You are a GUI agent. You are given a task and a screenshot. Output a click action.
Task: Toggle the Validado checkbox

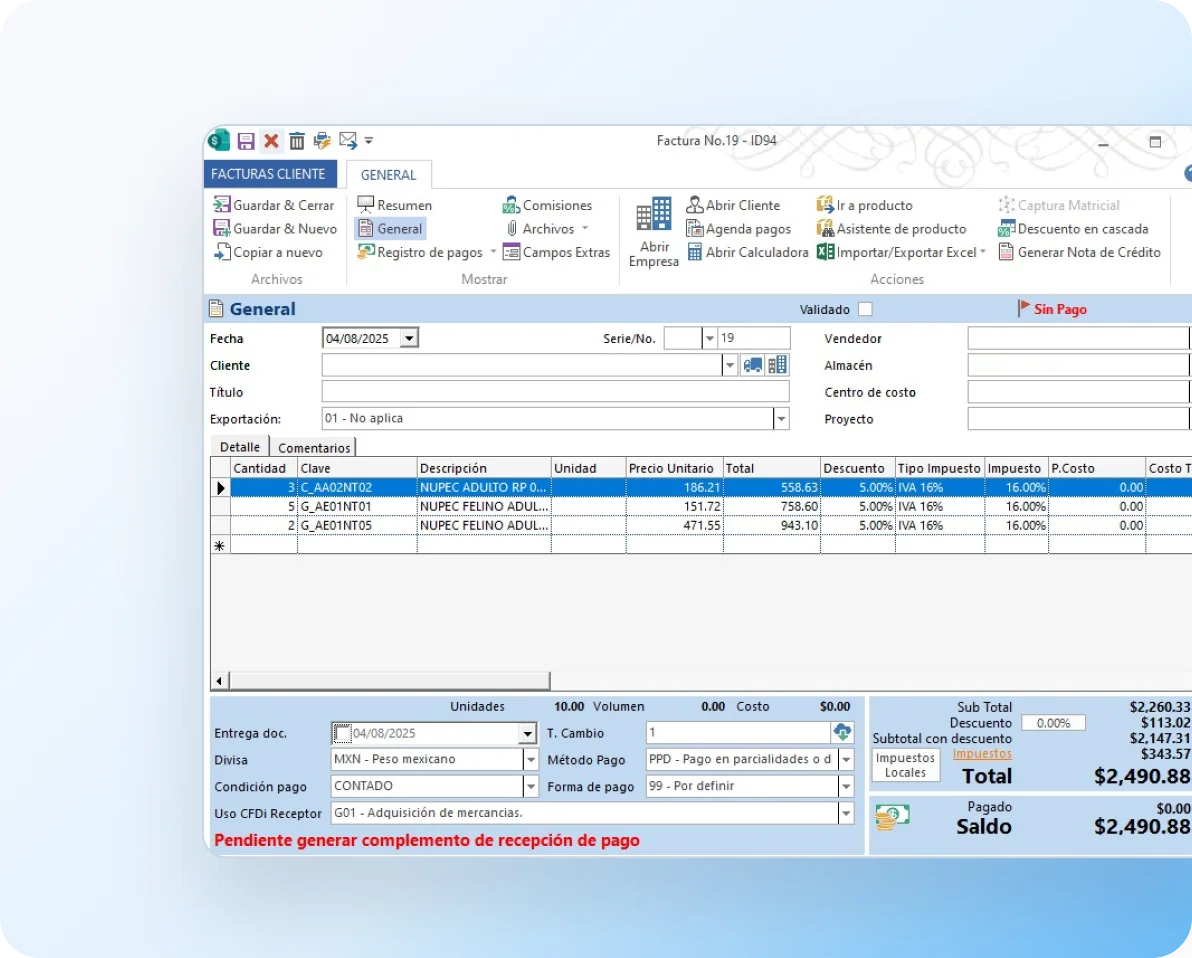(865, 310)
